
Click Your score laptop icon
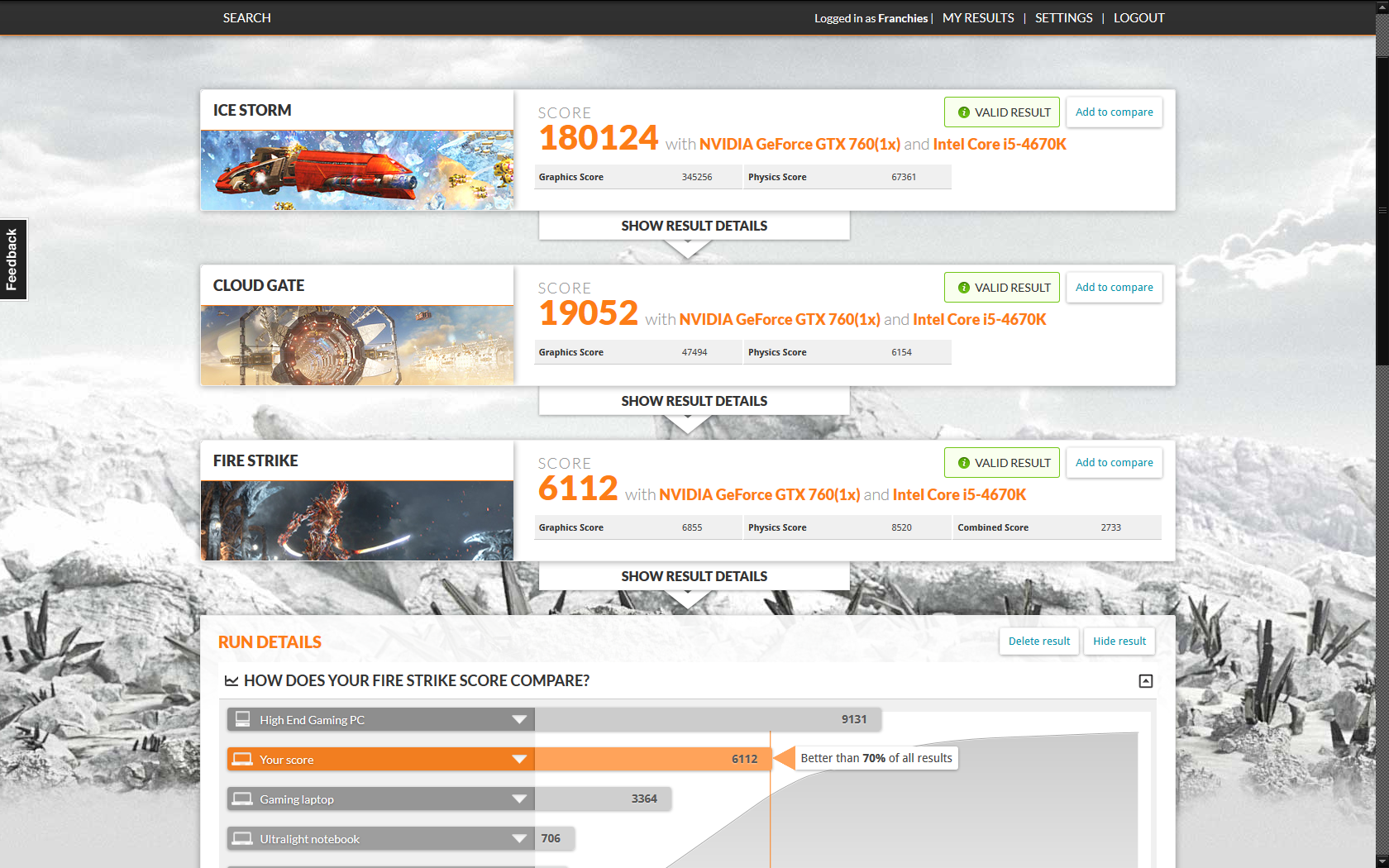[x=242, y=759]
